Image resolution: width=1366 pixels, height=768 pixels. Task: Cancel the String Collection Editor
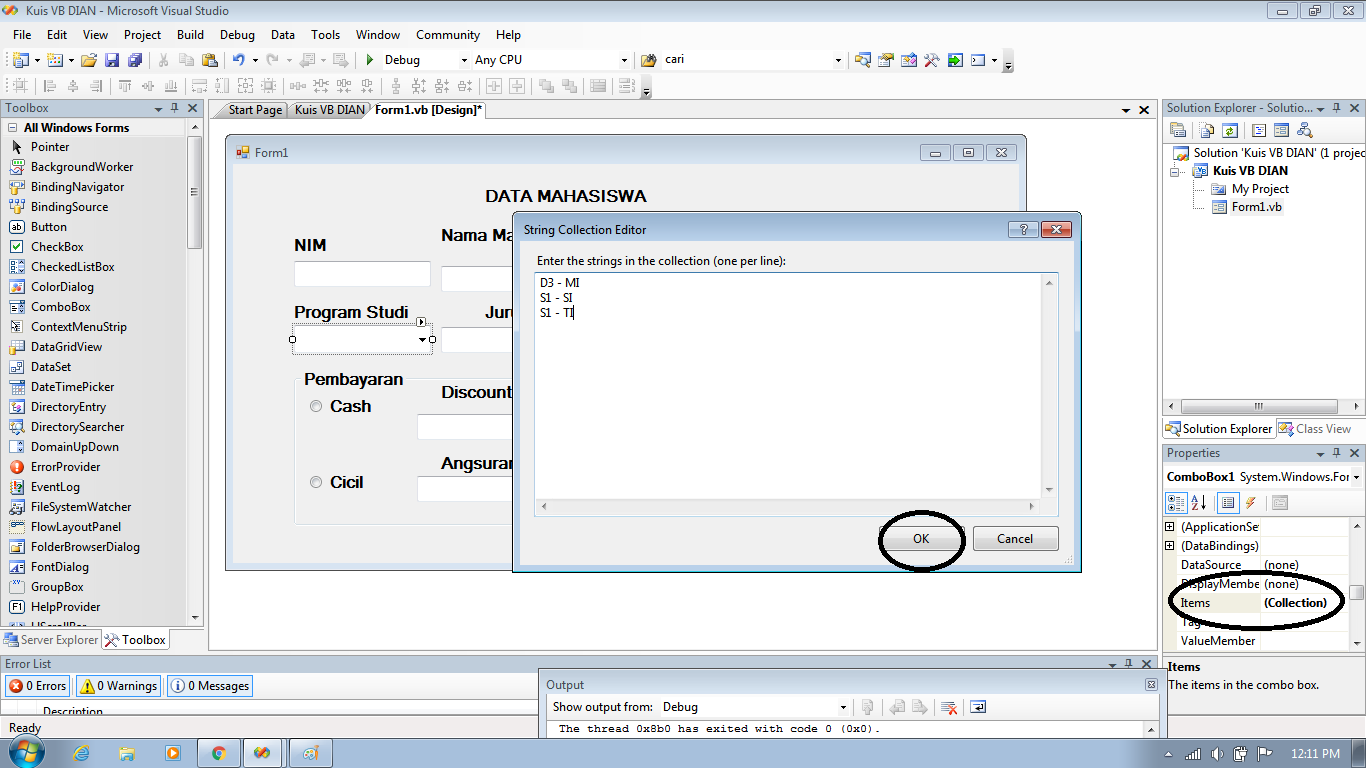1015,538
